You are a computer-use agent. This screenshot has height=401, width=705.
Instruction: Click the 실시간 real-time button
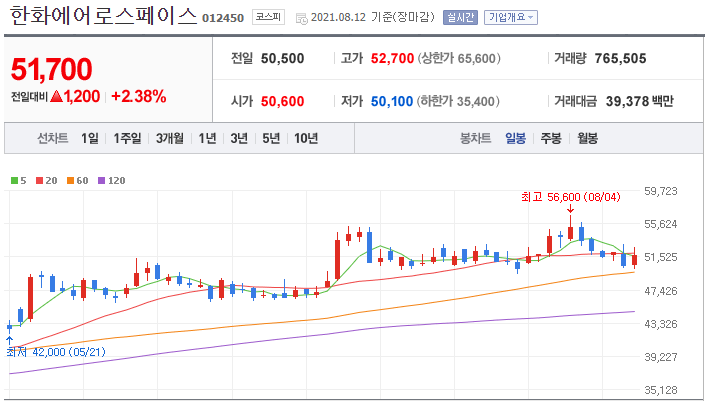460,18
